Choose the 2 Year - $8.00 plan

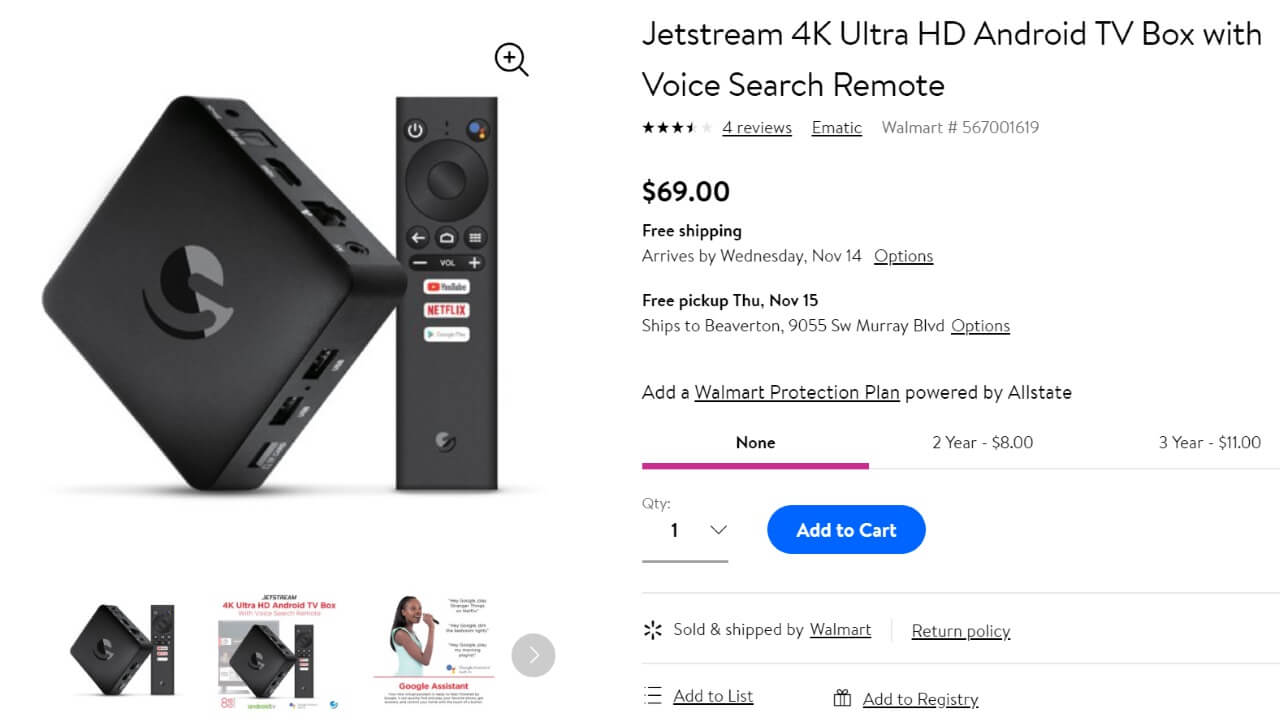tap(982, 442)
